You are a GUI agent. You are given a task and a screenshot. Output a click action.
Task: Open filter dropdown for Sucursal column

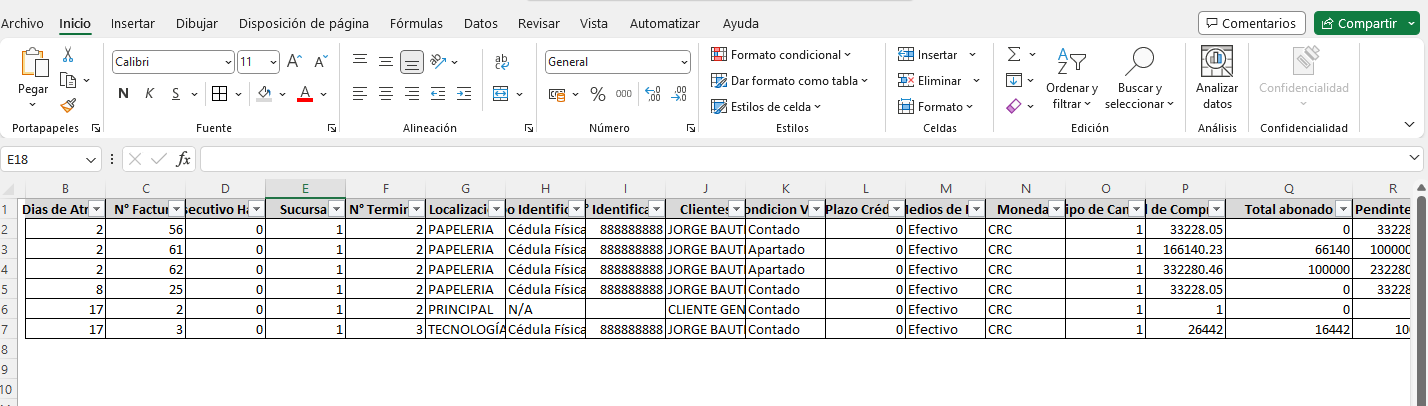(337, 209)
